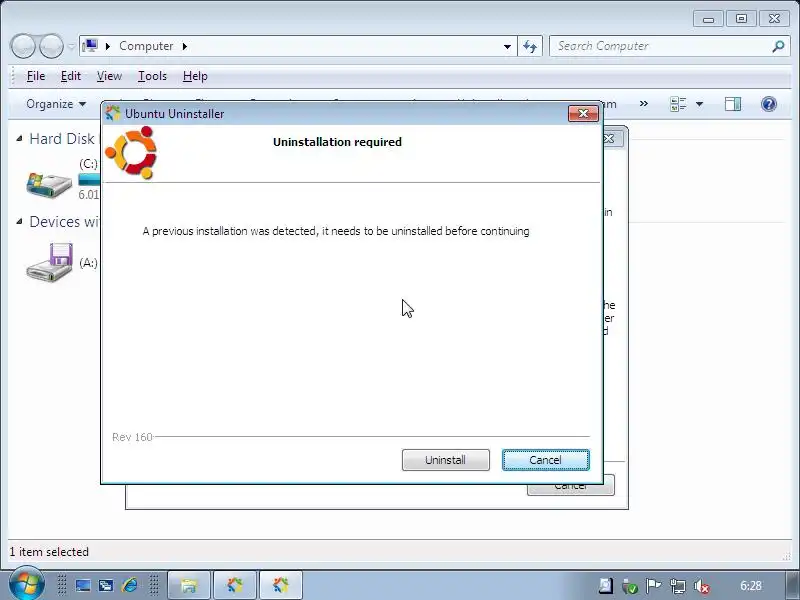The width and height of the screenshot is (800, 600).
Task: Click Ubuntu Uninstaller title bar icon
Action: [x=112, y=113]
